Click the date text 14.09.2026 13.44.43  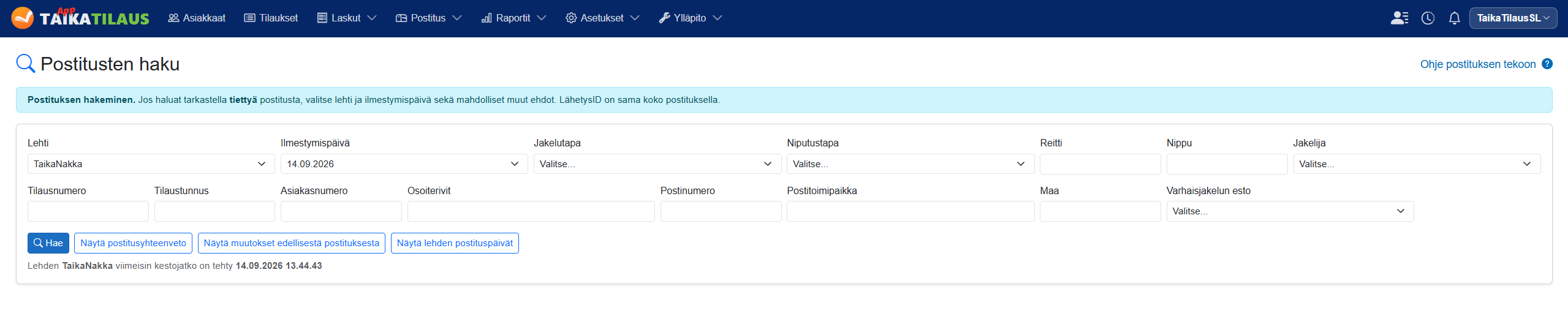tap(279, 266)
